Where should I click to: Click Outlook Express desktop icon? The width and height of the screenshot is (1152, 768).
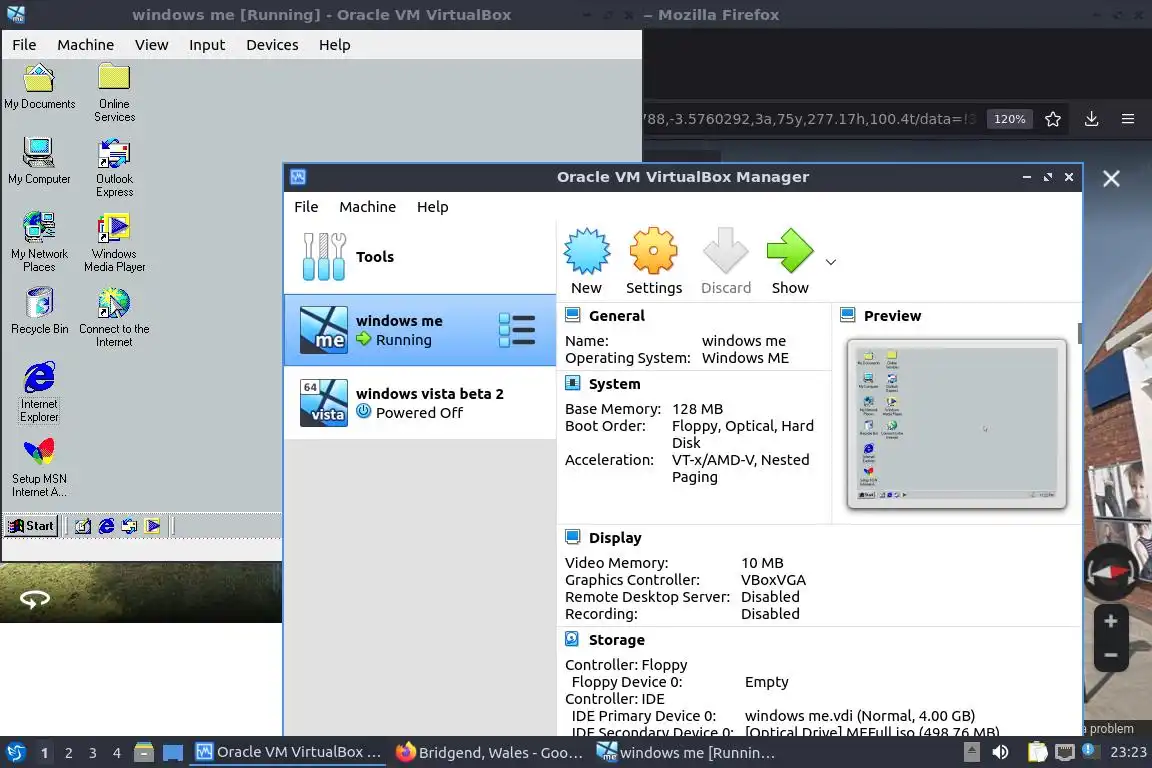[x=114, y=168]
